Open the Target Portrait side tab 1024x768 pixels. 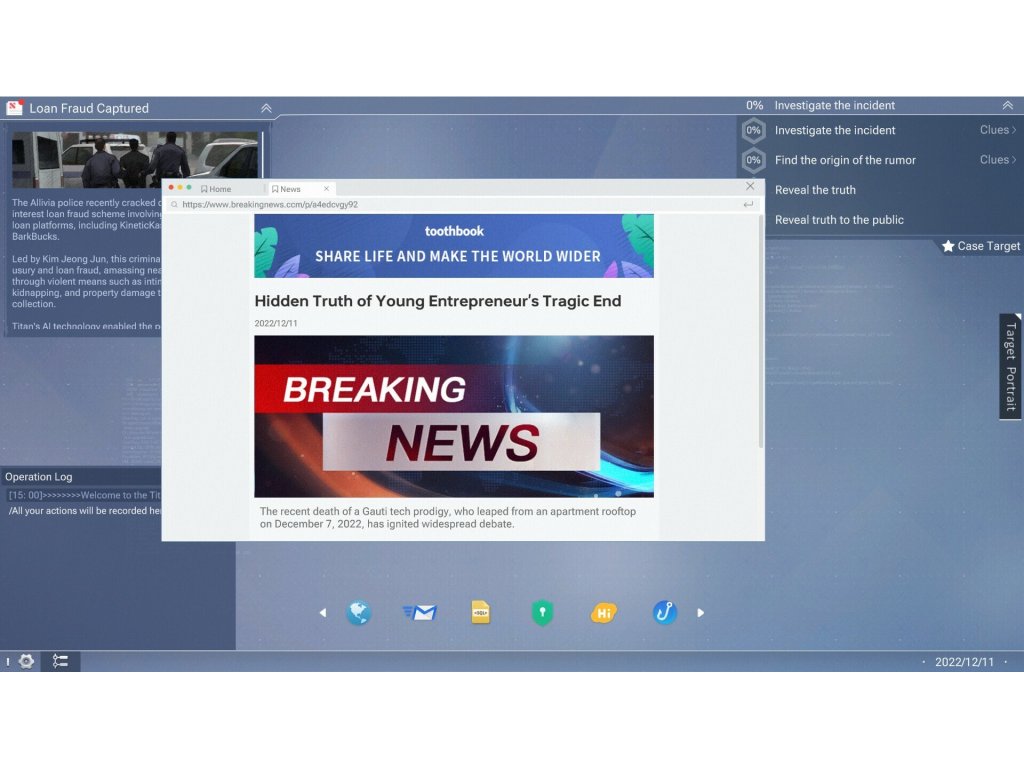click(x=1010, y=366)
